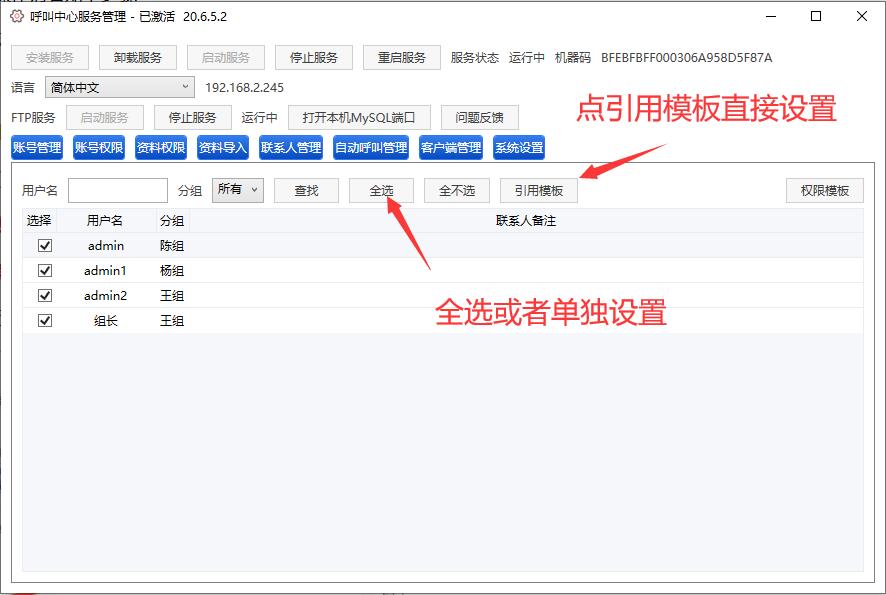This screenshot has width=886, height=595.
Task: Uncheck the checkbox for user 组长
Action: pyautogui.click(x=45, y=320)
